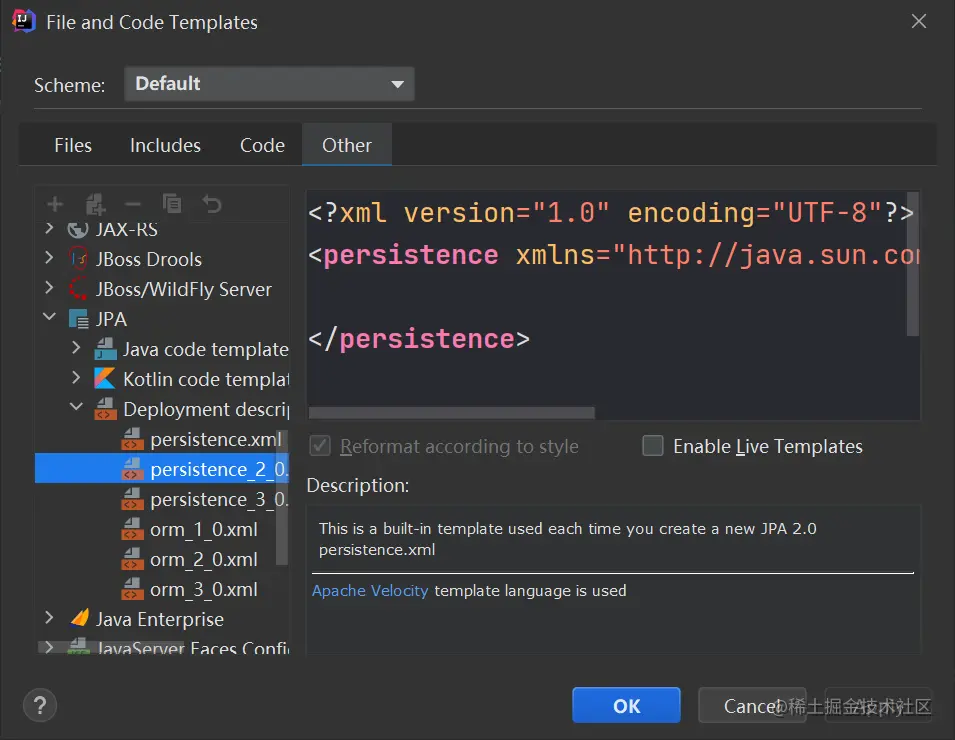Click the Create Child Template File icon
Screen dimensions: 955x740
pos(96,204)
